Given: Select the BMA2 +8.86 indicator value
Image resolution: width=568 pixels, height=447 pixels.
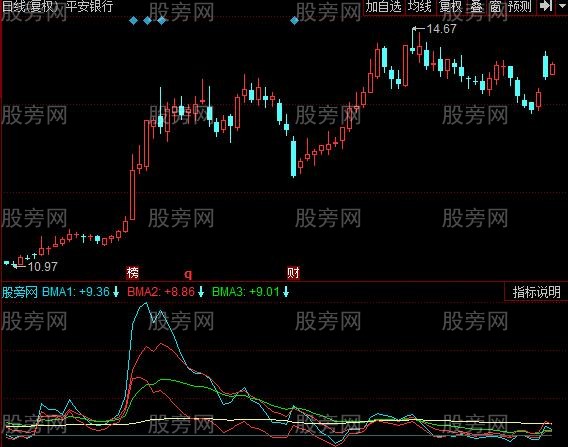Looking at the screenshot, I should [x=161, y=292].
